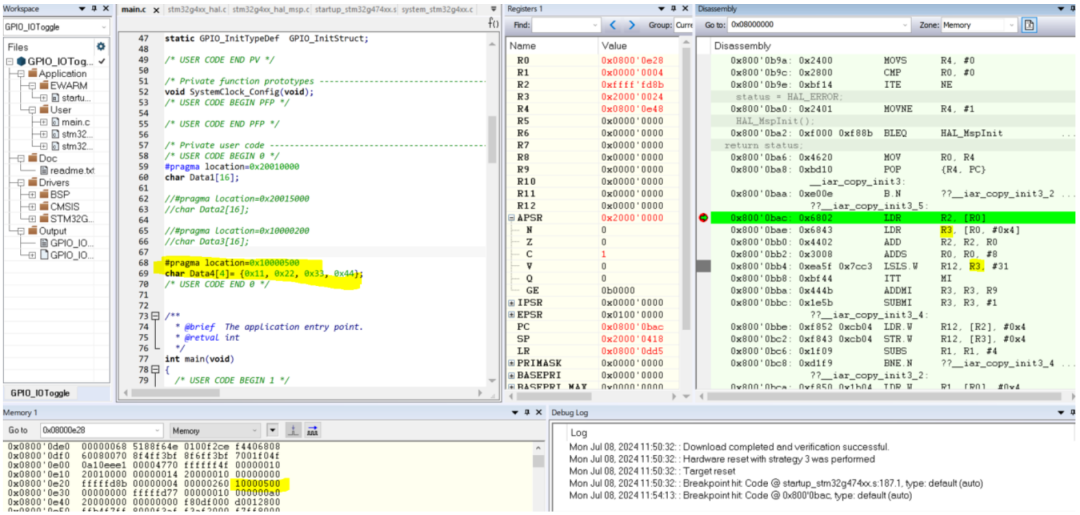
Task: Close the main.c editor tab
Action: click(x=156, y=10)
